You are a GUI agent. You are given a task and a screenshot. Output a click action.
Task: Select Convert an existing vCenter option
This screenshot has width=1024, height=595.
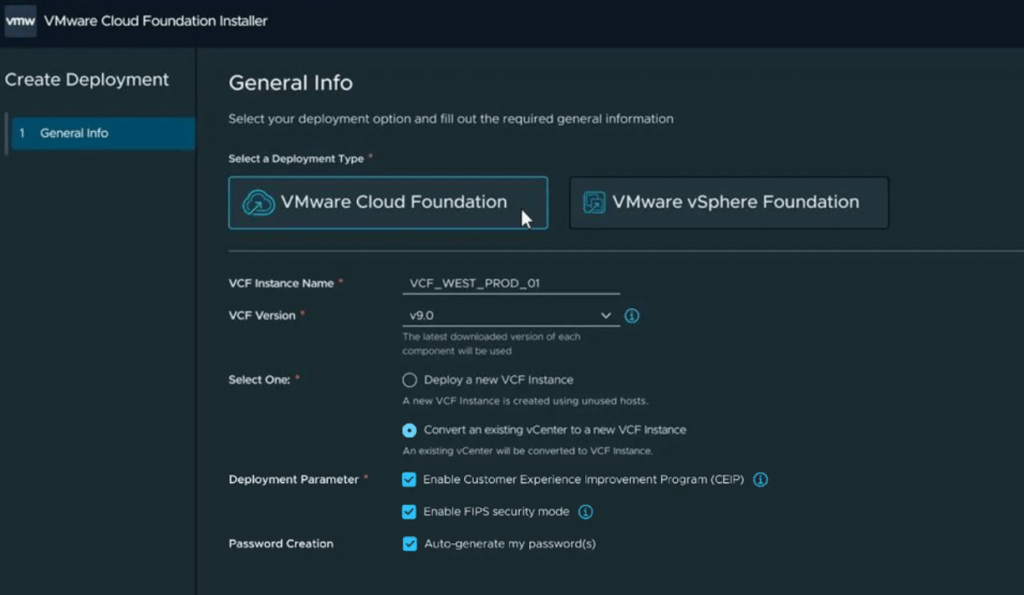(409, 430)
